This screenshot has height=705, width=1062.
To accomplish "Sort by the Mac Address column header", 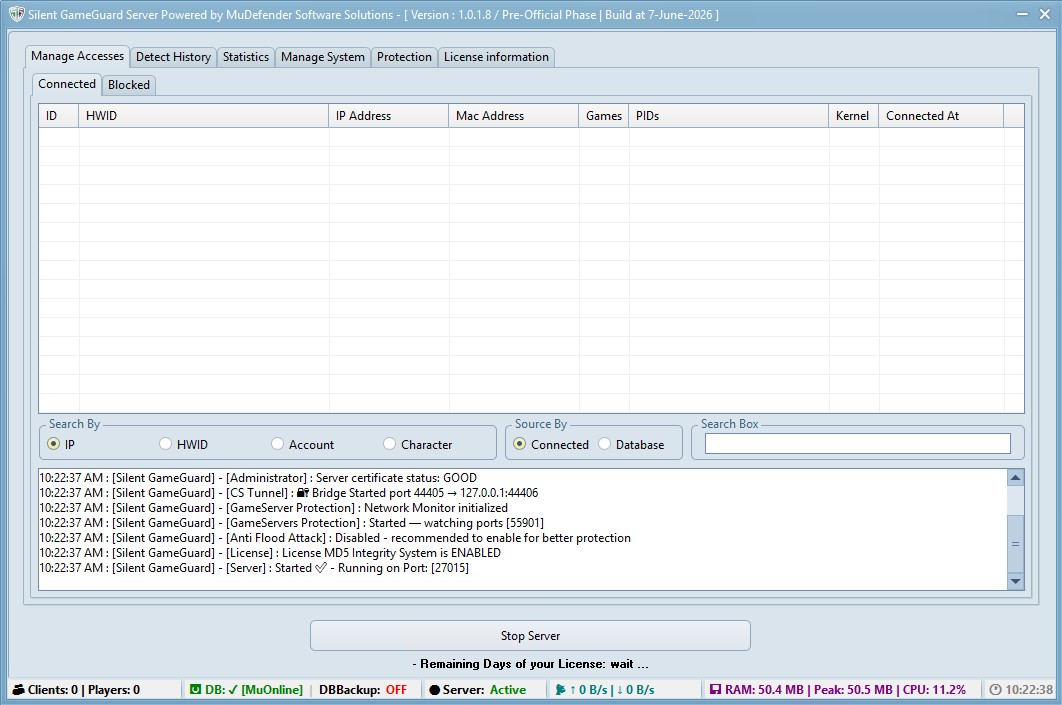I will [514, 116].
